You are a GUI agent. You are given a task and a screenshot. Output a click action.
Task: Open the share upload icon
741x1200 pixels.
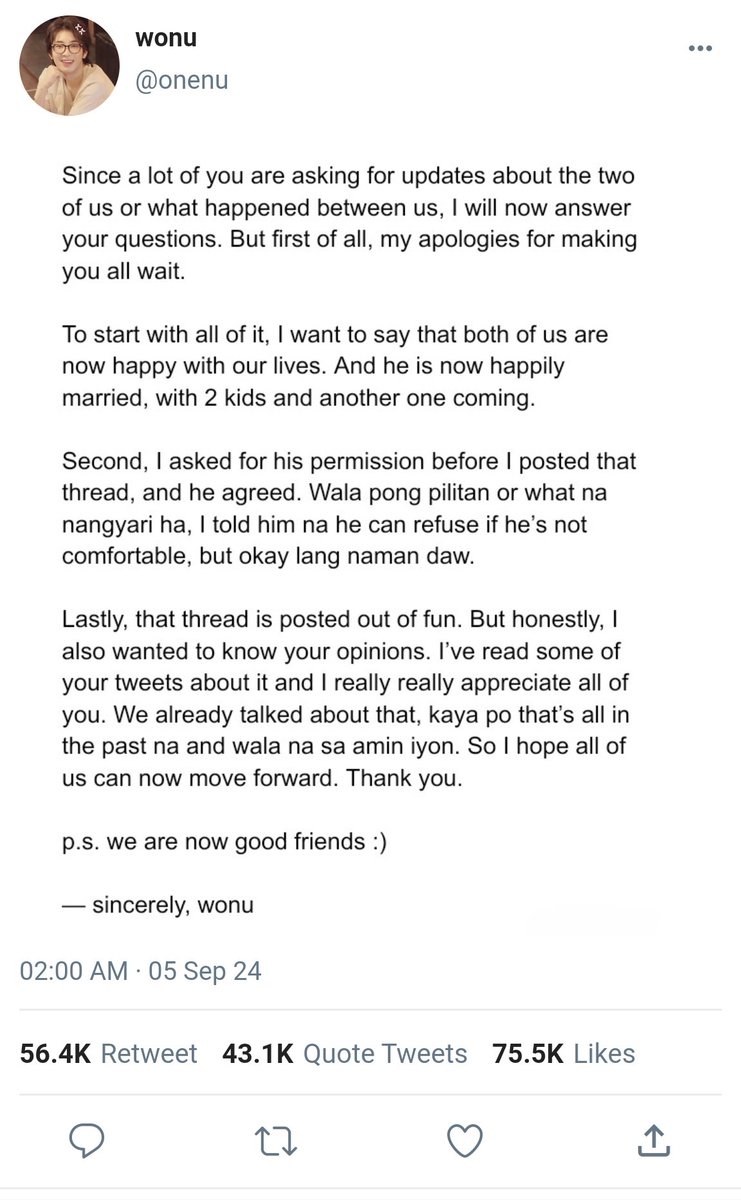(653, 1139)
